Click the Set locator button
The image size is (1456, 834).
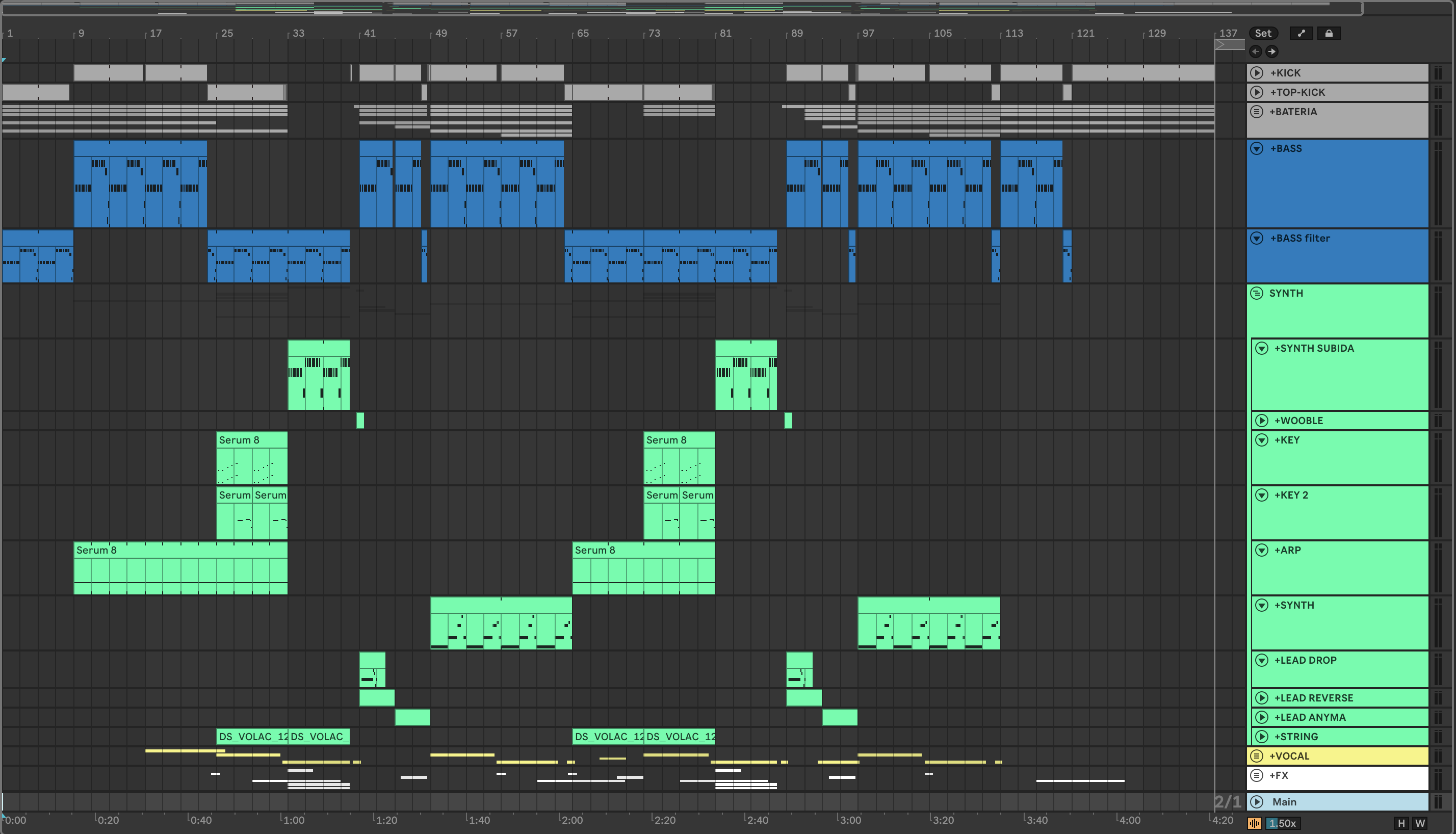pyautogui.click(x=1263, y=33)
